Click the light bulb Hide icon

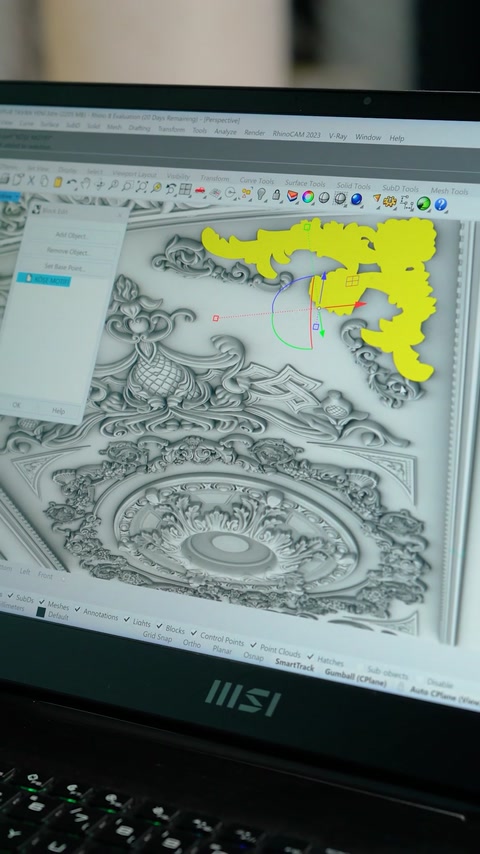(262, 193)
